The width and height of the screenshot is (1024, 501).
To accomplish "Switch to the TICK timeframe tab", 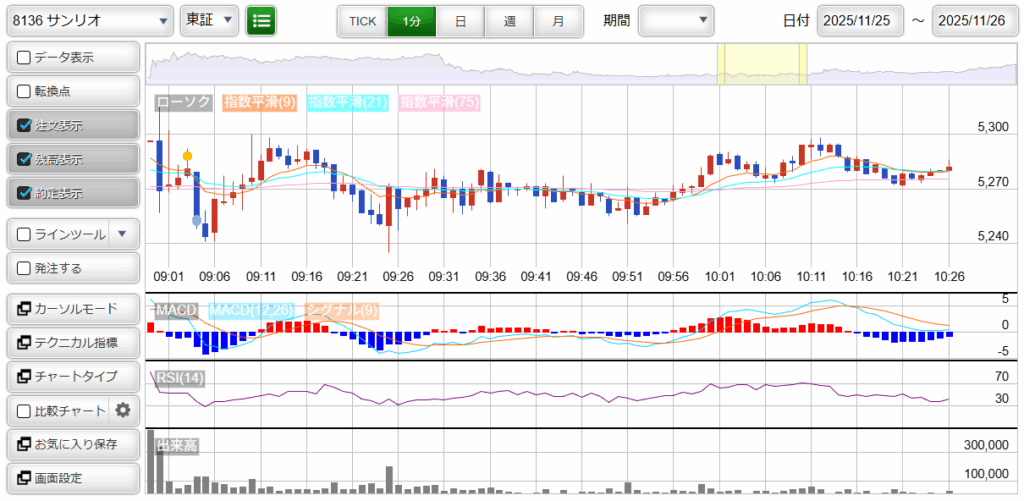I will click(361, 20).
